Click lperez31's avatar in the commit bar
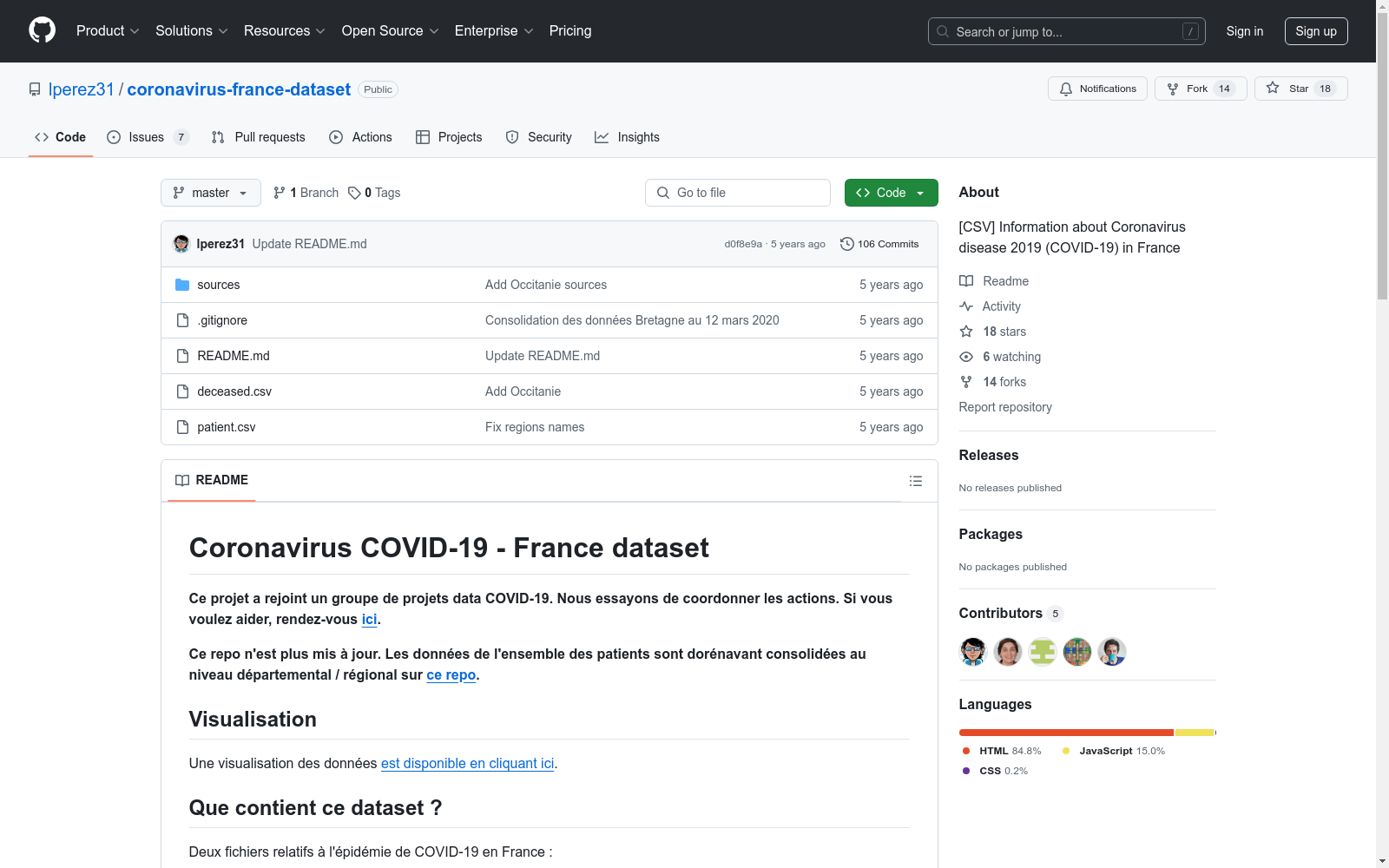The height and width of the screenshot is (868, 1389). 181,244
